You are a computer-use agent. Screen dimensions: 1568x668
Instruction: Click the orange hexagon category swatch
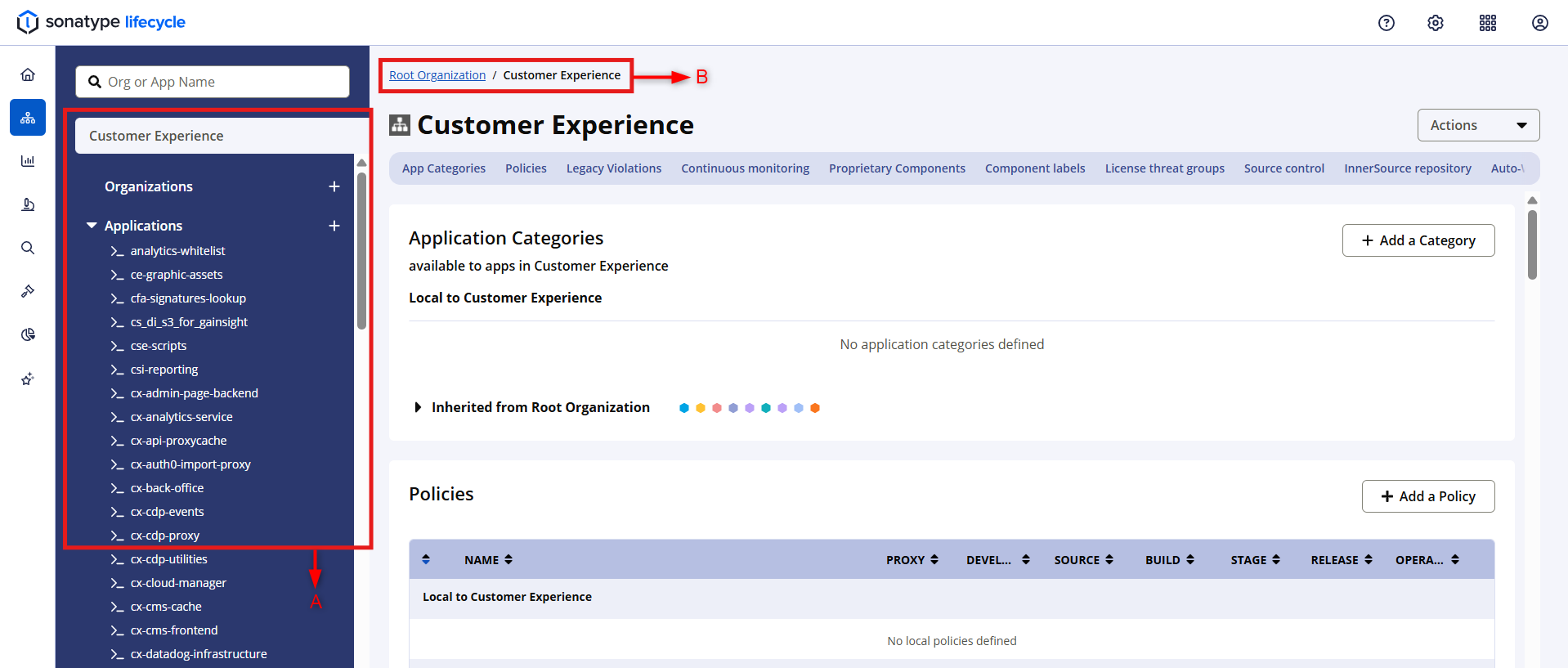815,408
